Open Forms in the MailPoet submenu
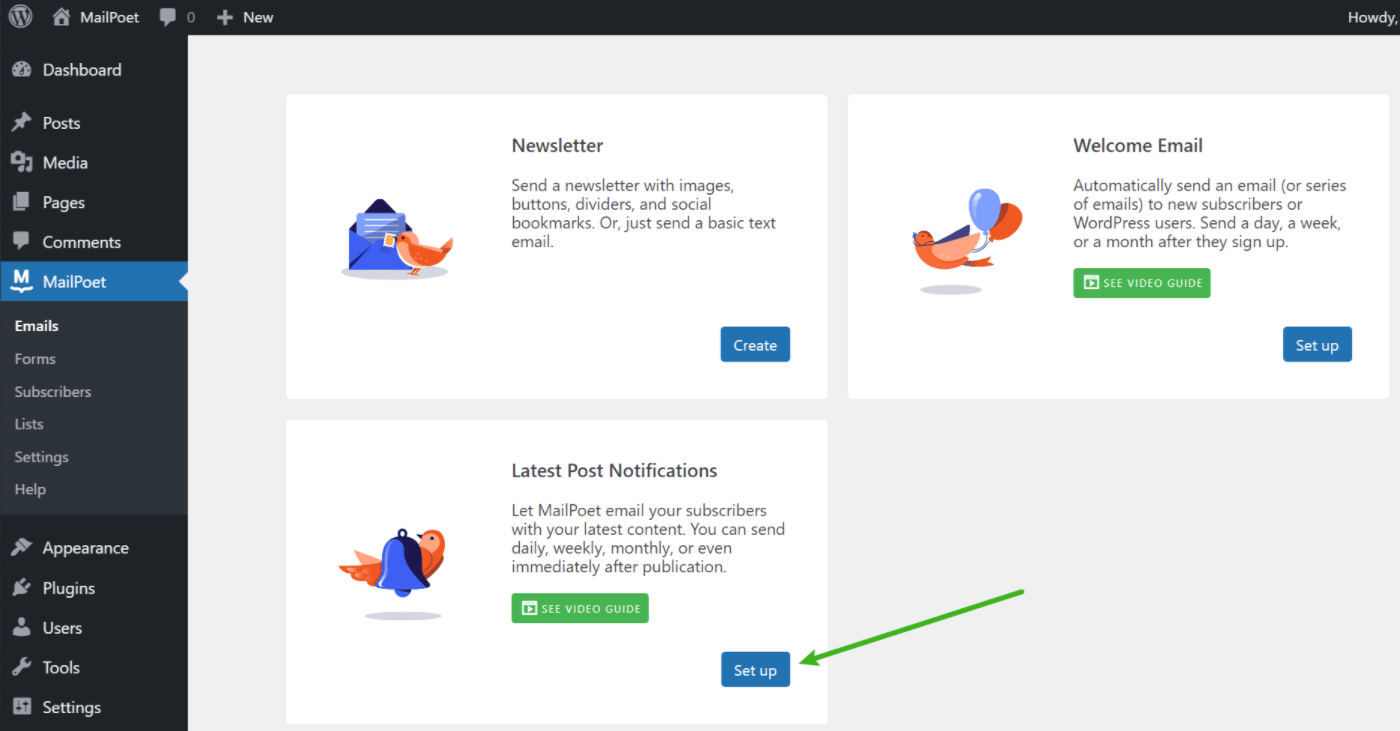1400x731 pixels. click(x=35, y=358)
